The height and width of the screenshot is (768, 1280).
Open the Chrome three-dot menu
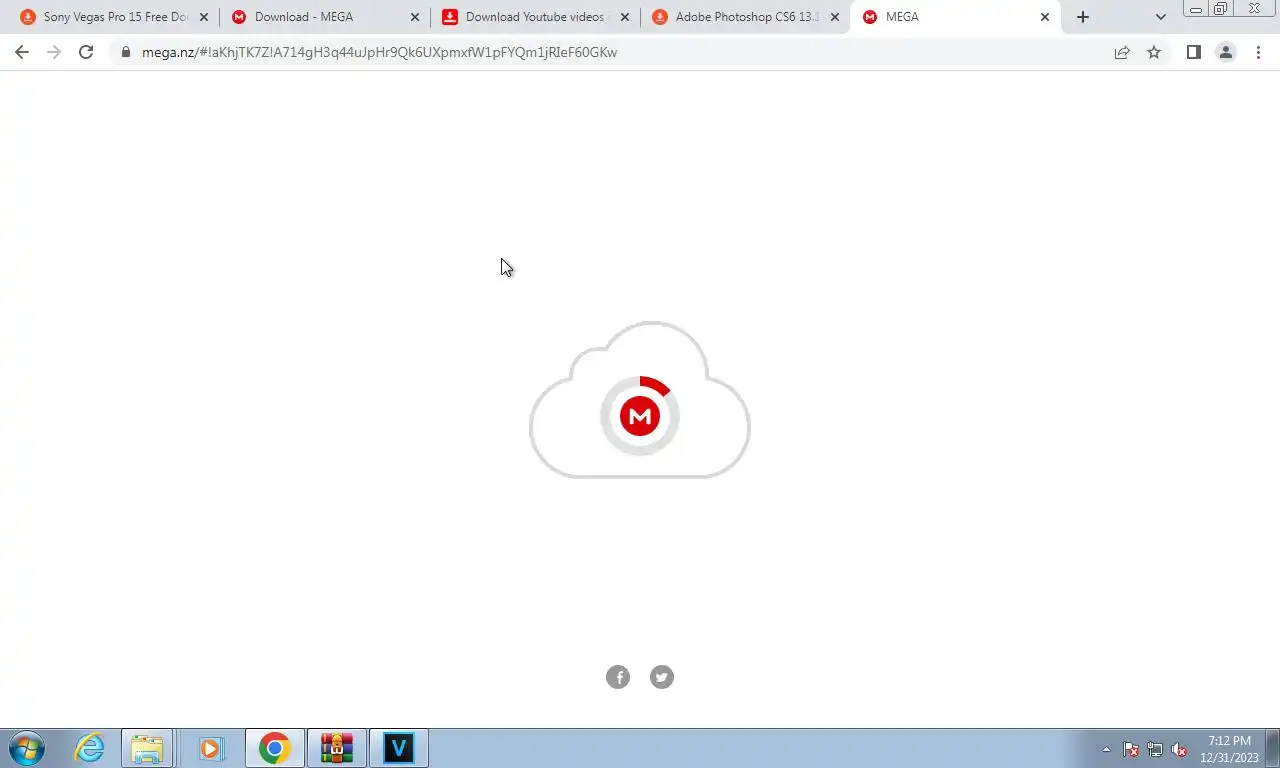1258,52
